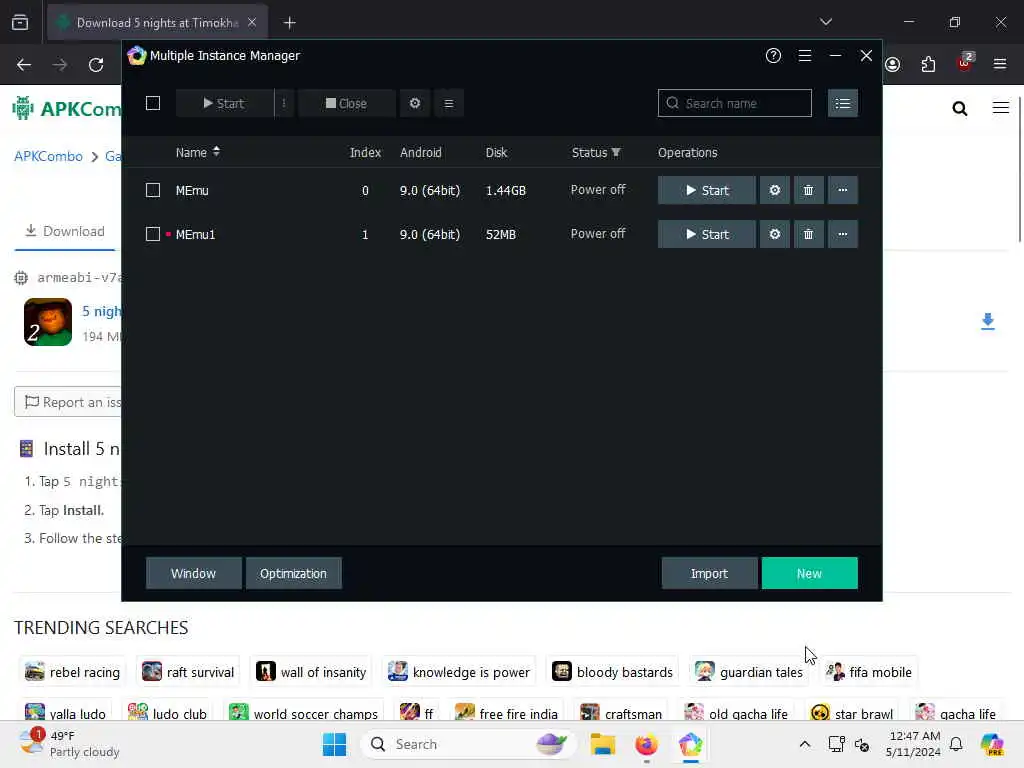The width and height of the screenshot is (1024, 768).
Task: Click the Disk column header
Action: click(x=496, y=152)
